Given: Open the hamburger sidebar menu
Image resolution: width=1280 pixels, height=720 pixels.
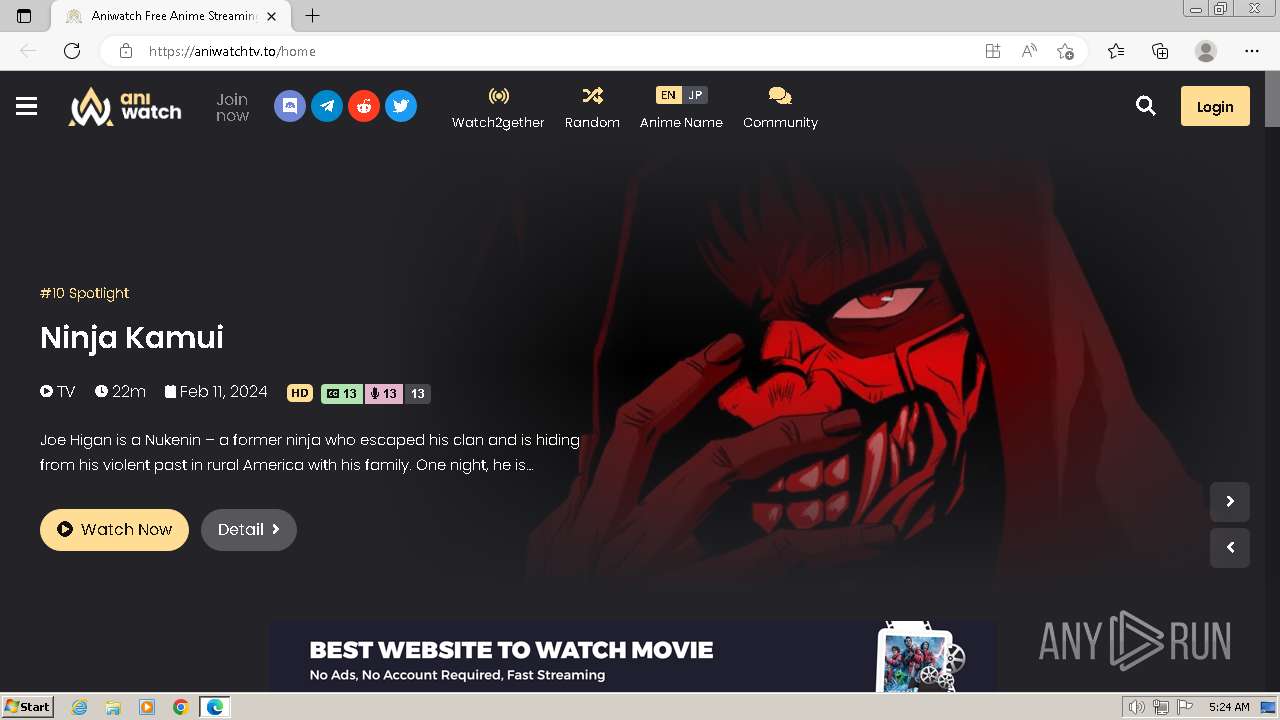Looking at the screenshot, I should (27, 106).
